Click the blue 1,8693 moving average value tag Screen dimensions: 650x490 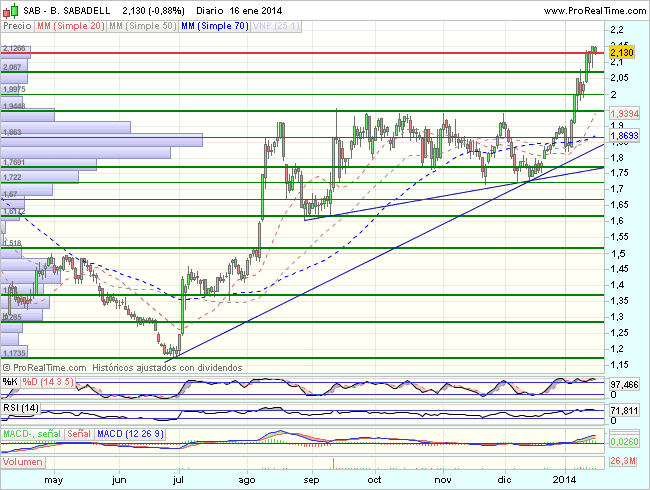[624, 135]
